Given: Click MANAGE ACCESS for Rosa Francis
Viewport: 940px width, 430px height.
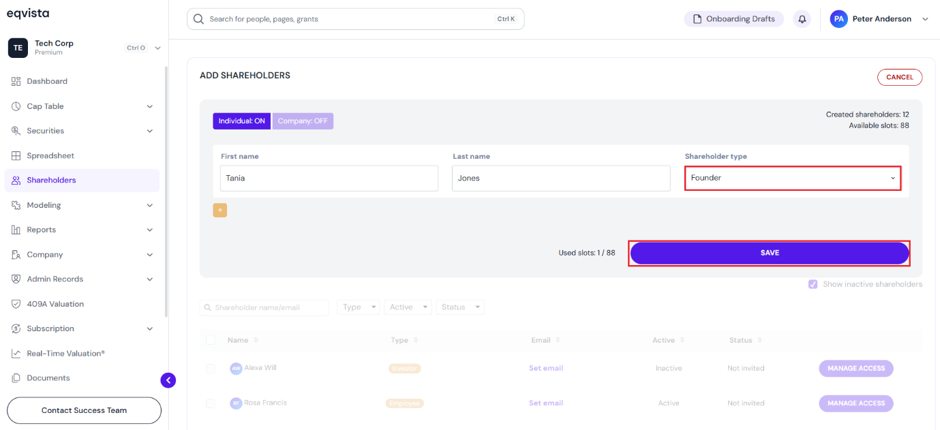Looking at the screenshot, I should pyautogui.click(x=856, y=403).
